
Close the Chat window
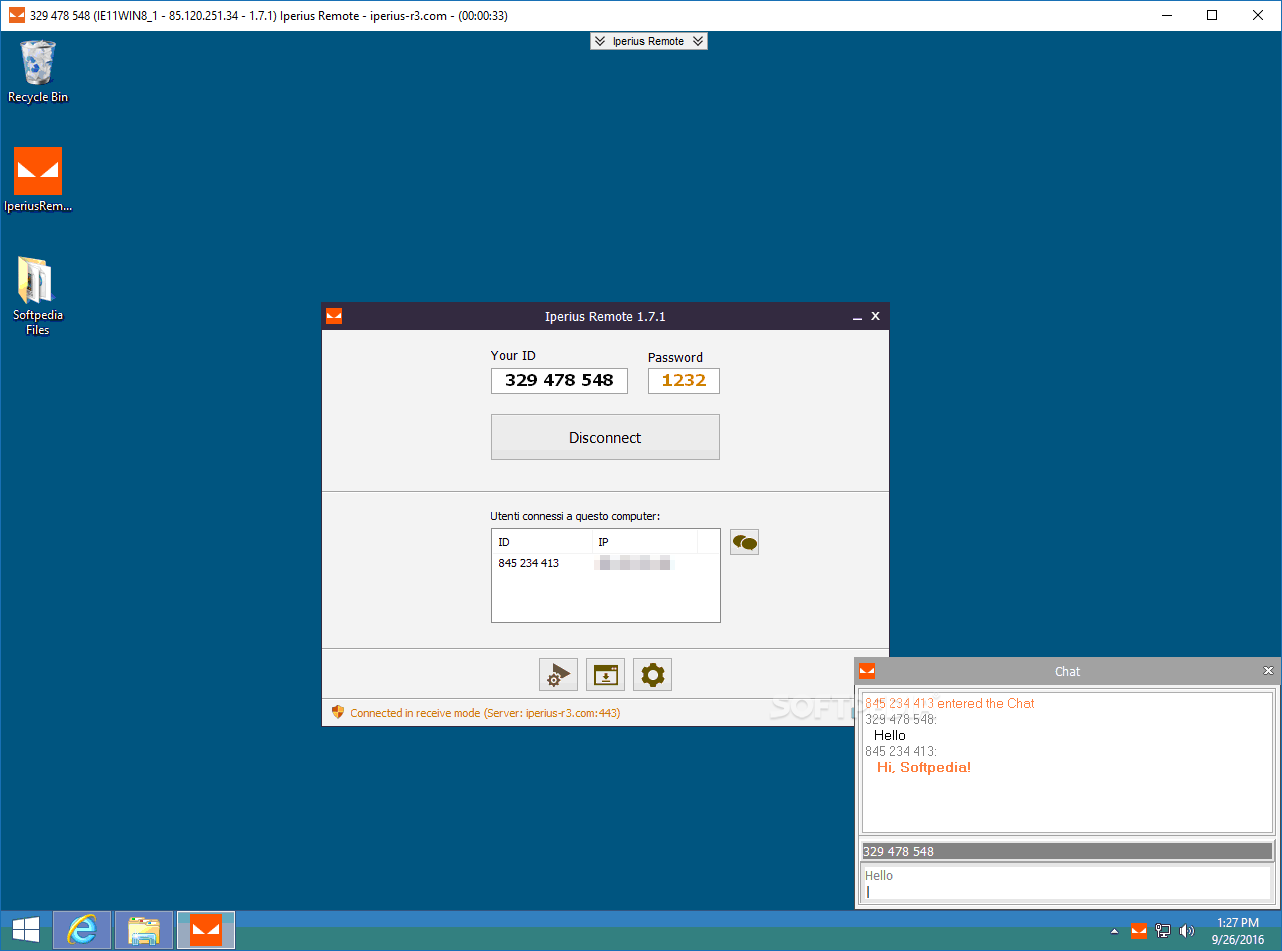1268,671
